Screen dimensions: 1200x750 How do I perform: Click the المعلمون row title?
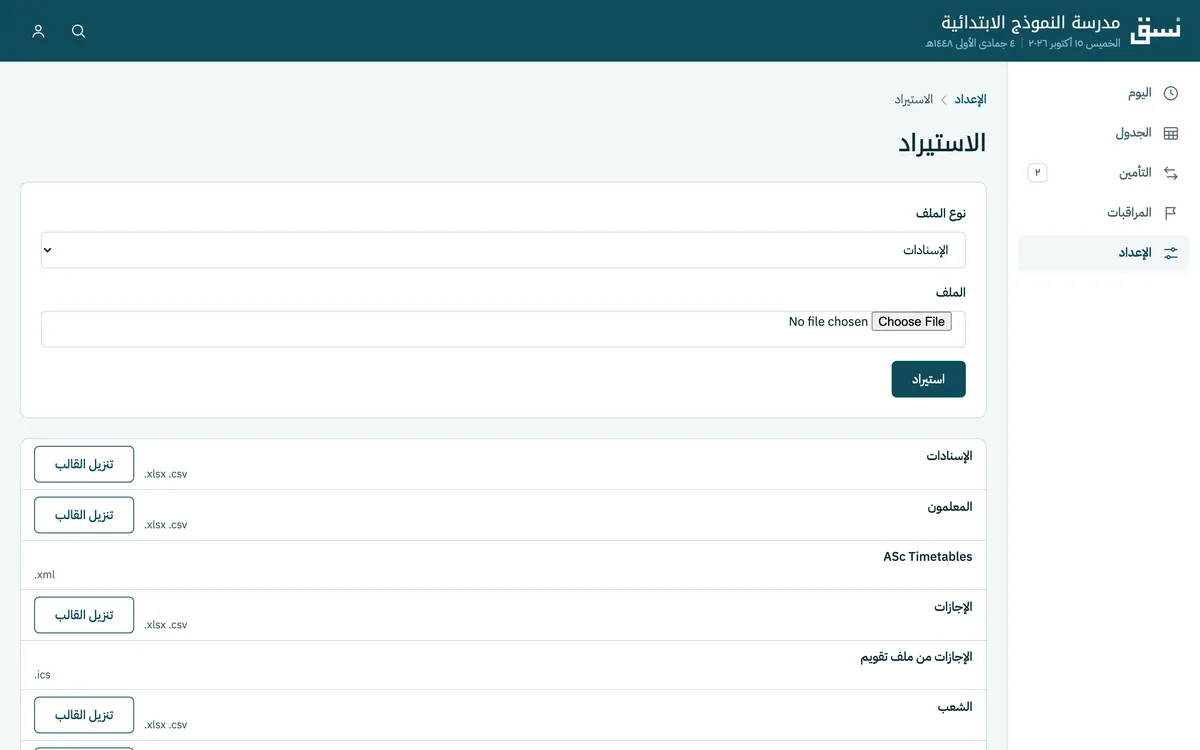point(950,507)
